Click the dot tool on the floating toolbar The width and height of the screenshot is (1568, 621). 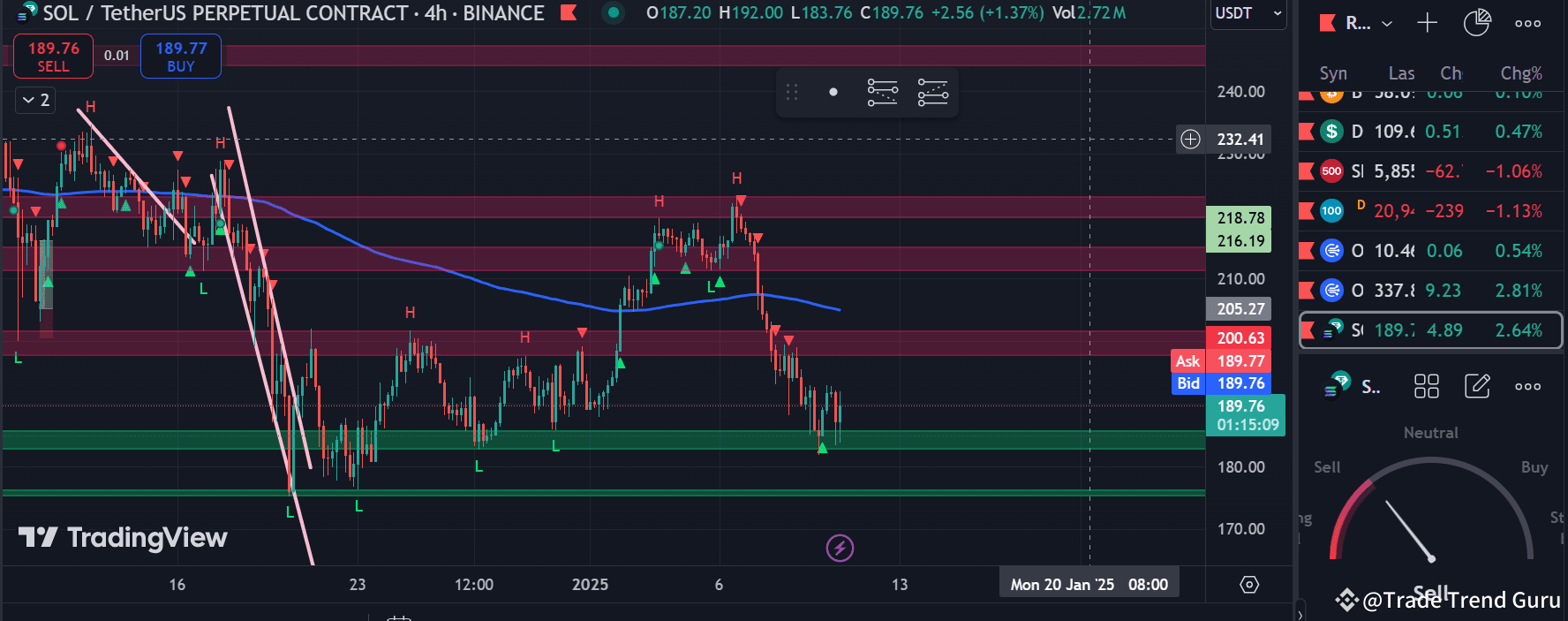click(833, 92)
